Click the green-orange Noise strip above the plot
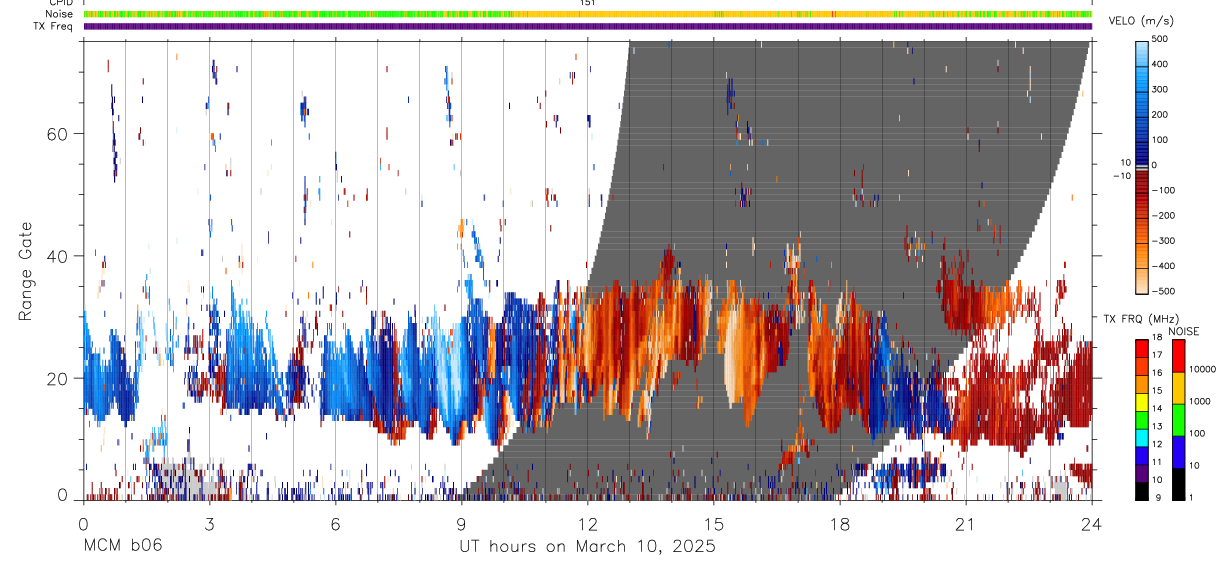 click(588, 14)
